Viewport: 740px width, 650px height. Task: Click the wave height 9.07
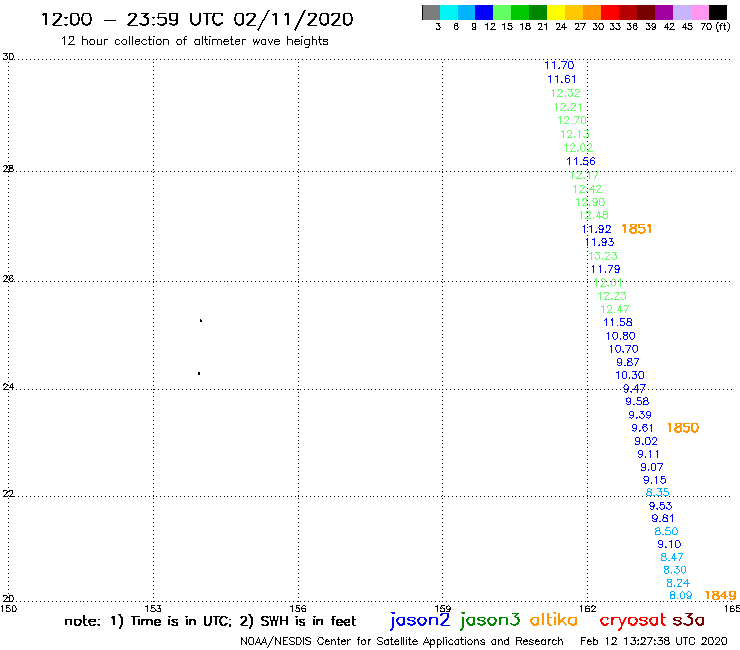(651, 468)
